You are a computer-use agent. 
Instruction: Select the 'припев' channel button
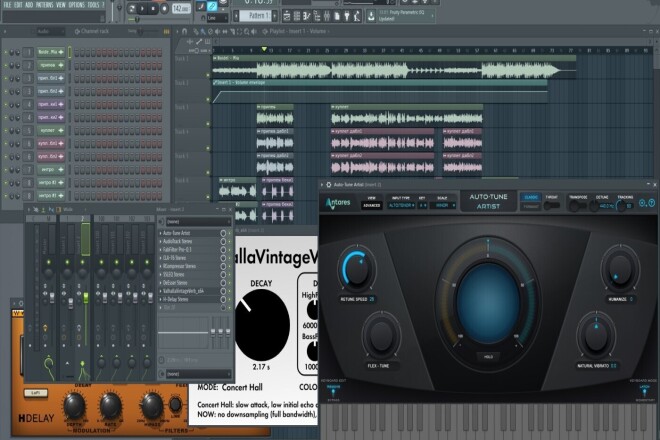click(51, 65)
